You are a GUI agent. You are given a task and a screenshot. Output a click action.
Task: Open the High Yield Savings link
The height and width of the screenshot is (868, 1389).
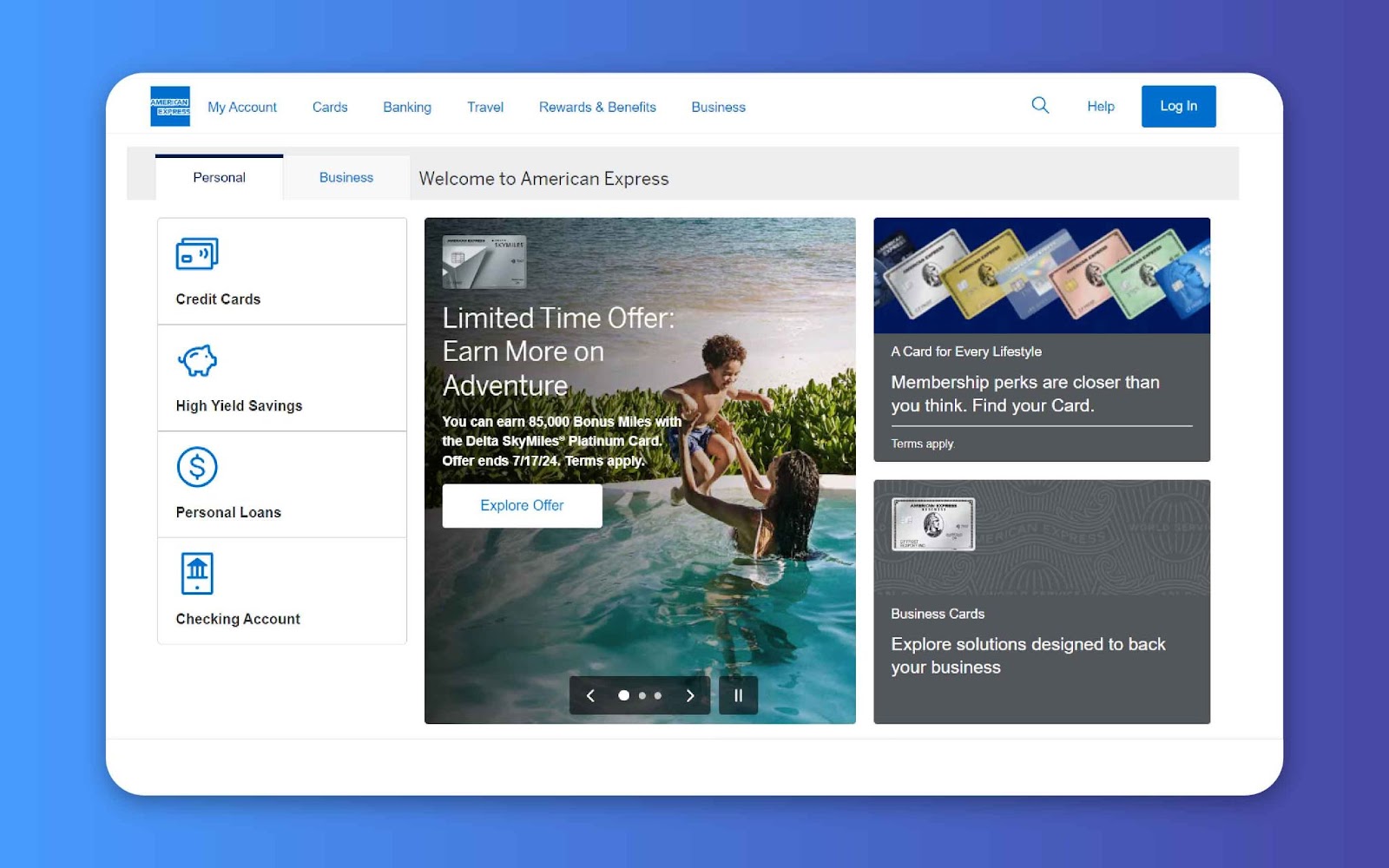point(239,405)
